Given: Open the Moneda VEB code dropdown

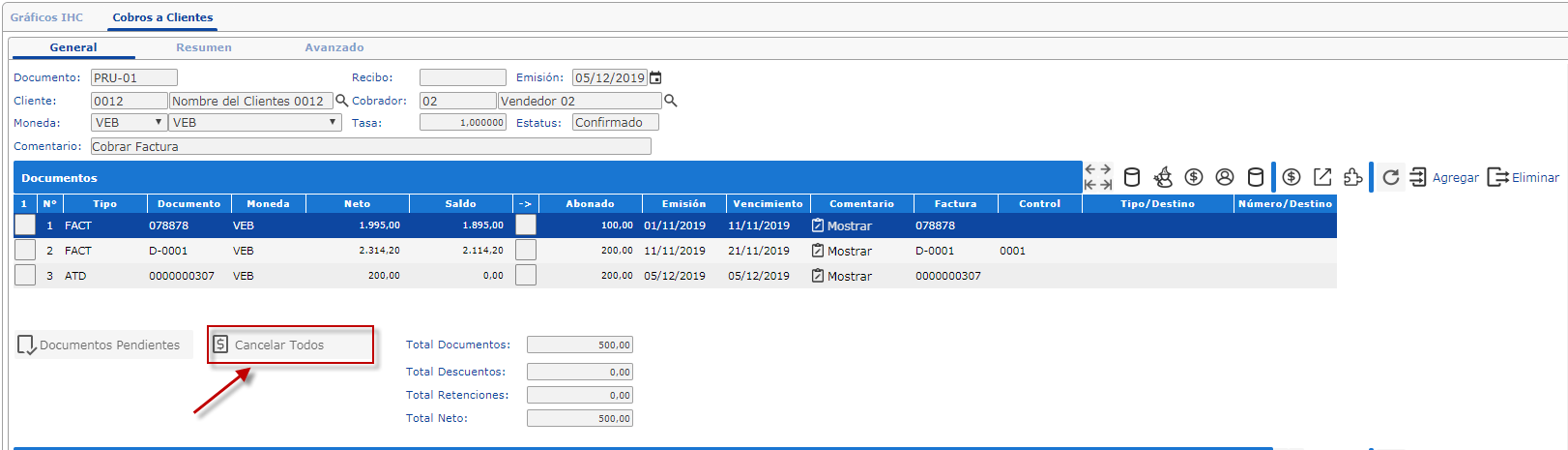Looking at the screenshot, I should click(130, 123).
